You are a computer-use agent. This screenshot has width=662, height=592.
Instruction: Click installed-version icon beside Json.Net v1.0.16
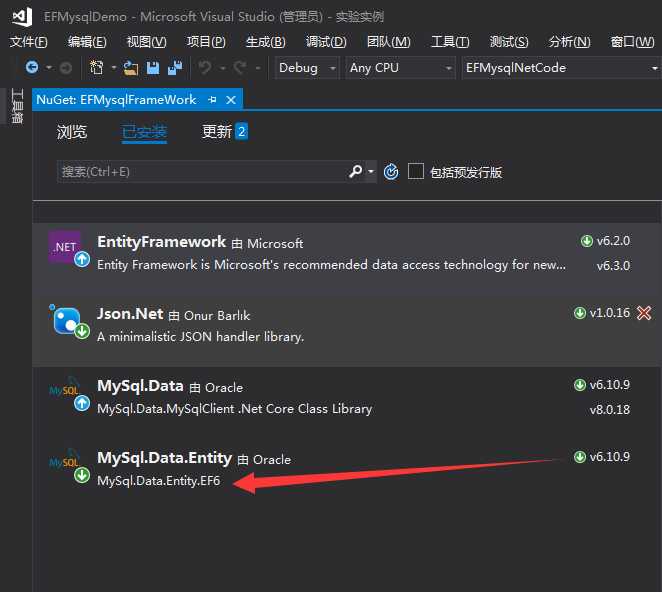tap(580, 313)
